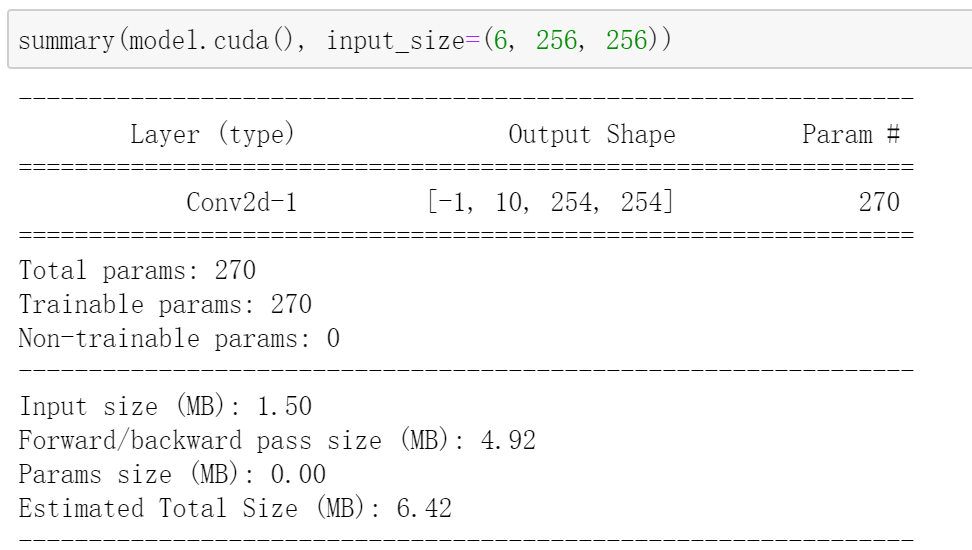Click the Params size (MB): 0.00 line
The image size is (972, 550).
tap(172, 474)
